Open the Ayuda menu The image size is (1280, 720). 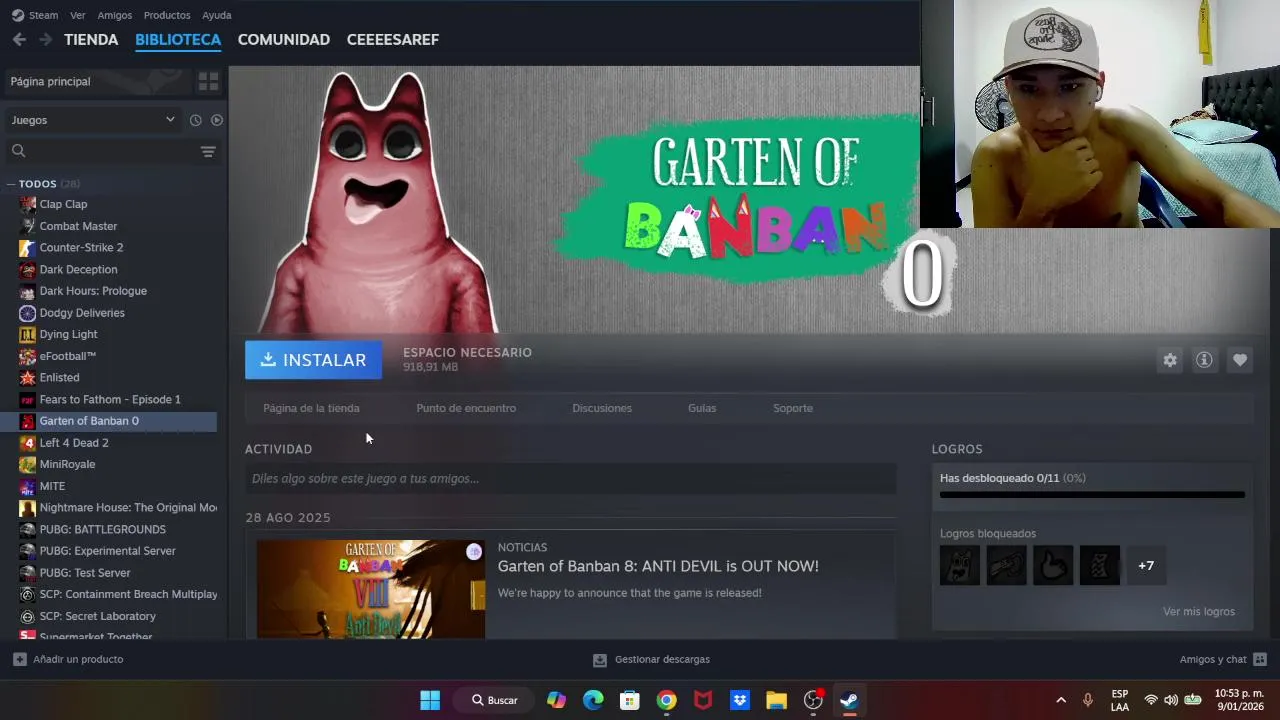217,15
